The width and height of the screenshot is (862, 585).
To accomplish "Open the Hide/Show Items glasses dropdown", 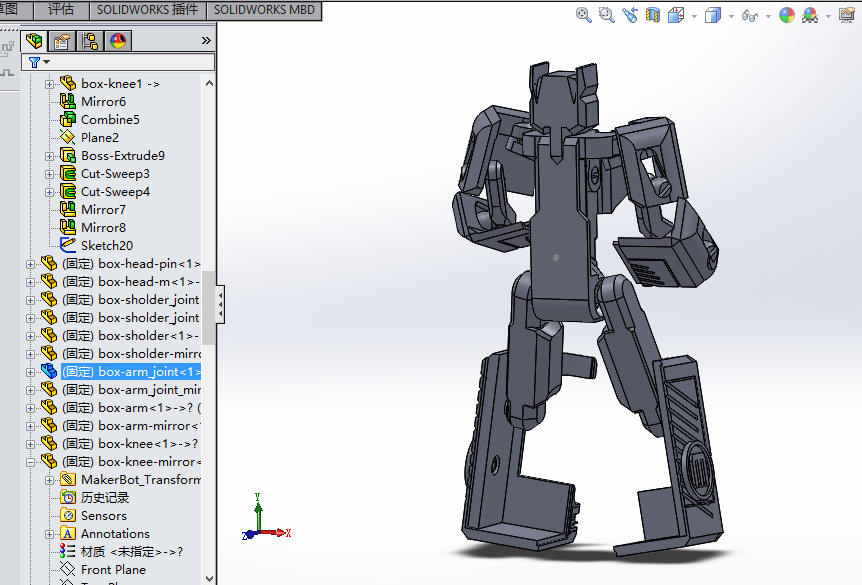I will tap(750, 15).
